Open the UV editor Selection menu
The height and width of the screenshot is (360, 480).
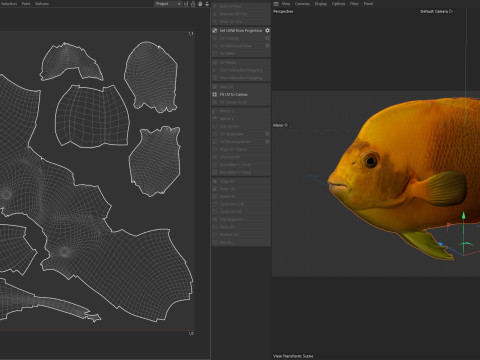(x=9, y=4)
